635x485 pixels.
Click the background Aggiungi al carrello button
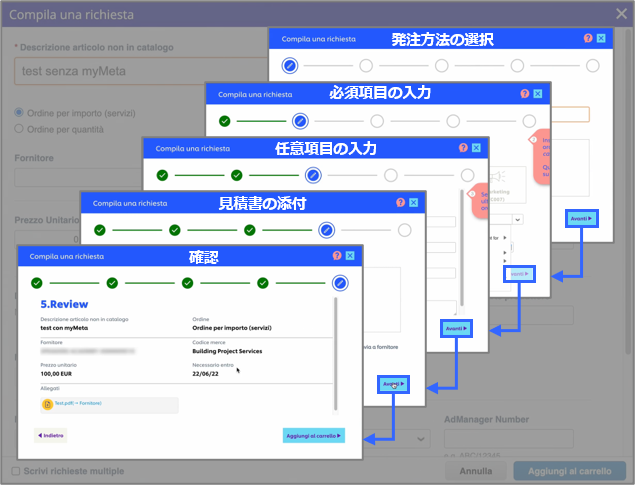tap(570, 471)
